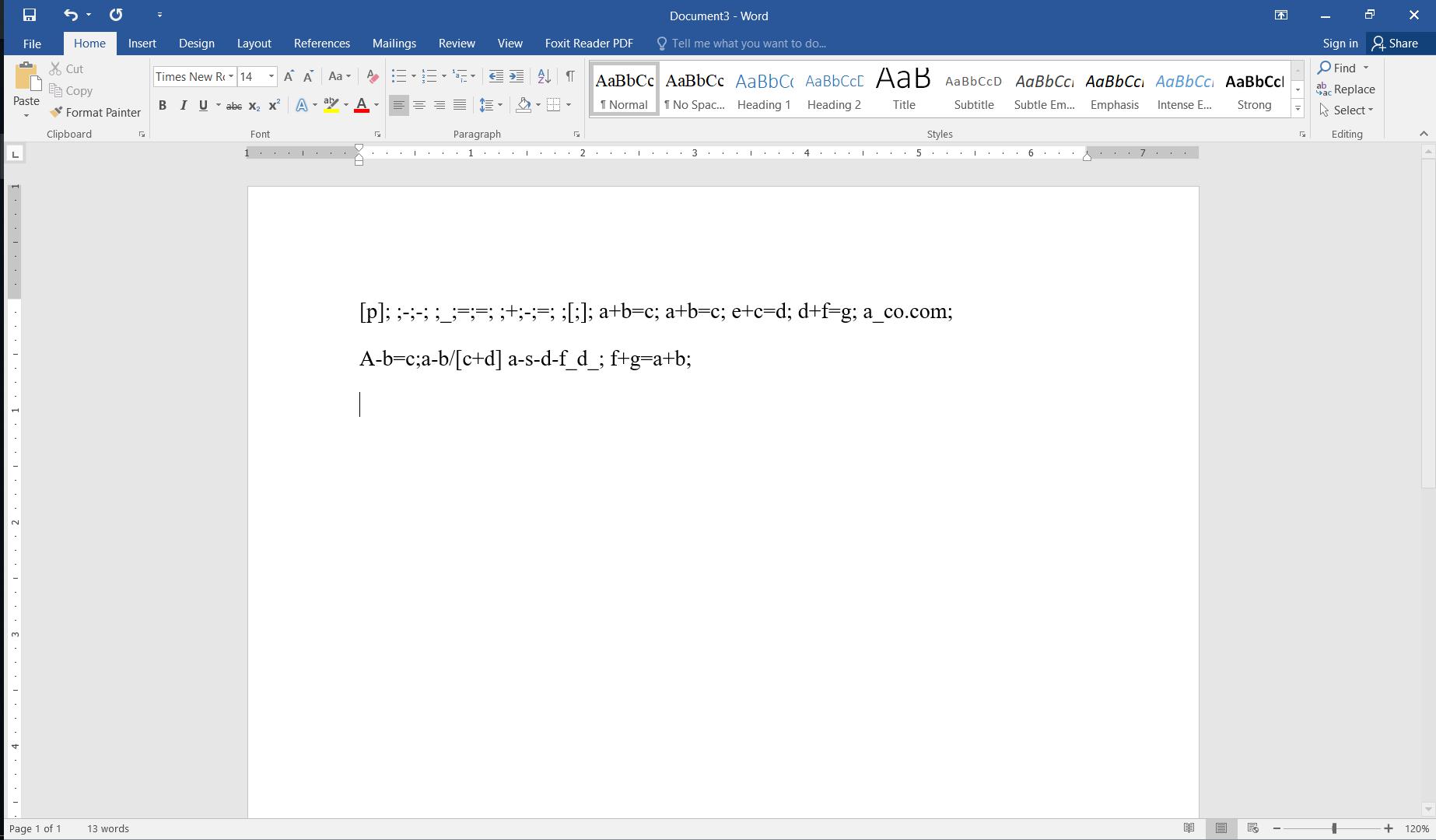This screenshot has height=840, width=1436.
Task: Click the Replace button
Action: click(1347, 89)
